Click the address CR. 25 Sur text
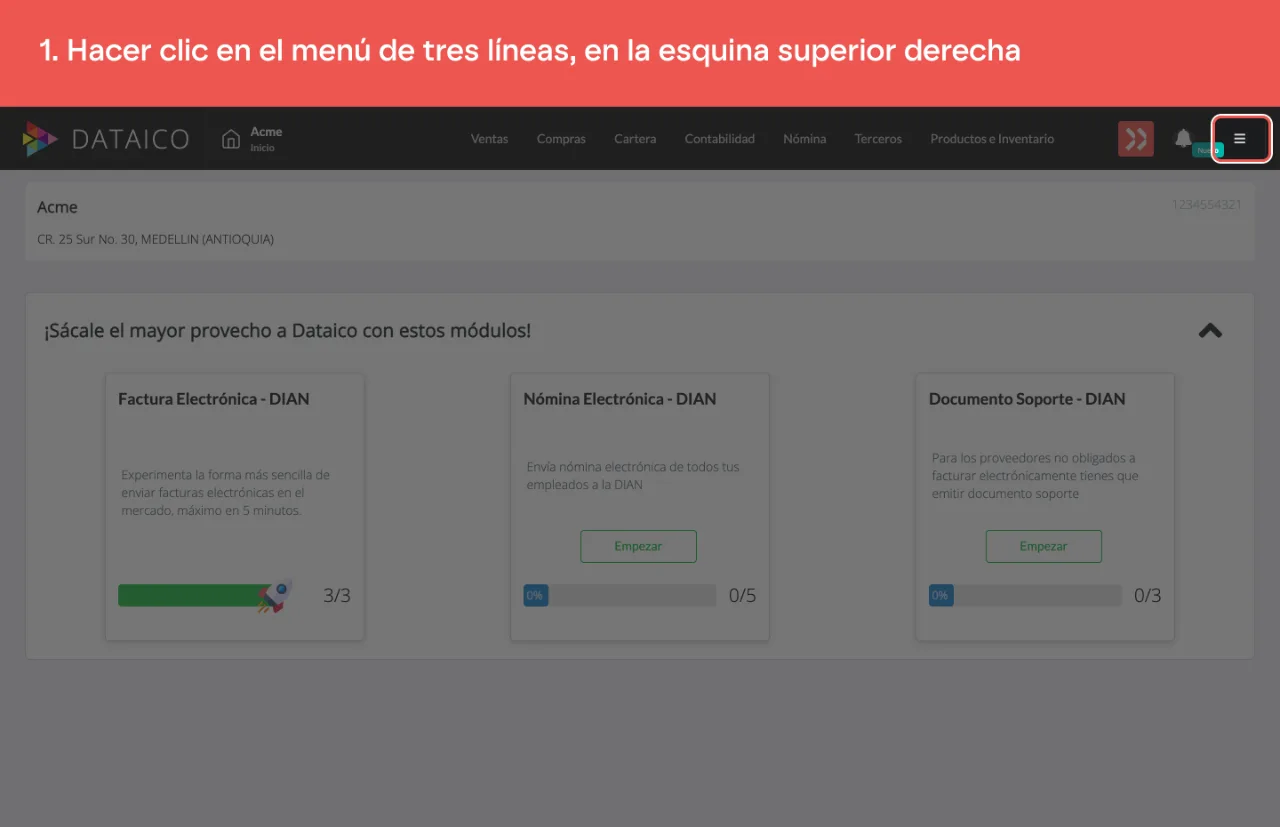1280x827 pixels. coord(155,239)
